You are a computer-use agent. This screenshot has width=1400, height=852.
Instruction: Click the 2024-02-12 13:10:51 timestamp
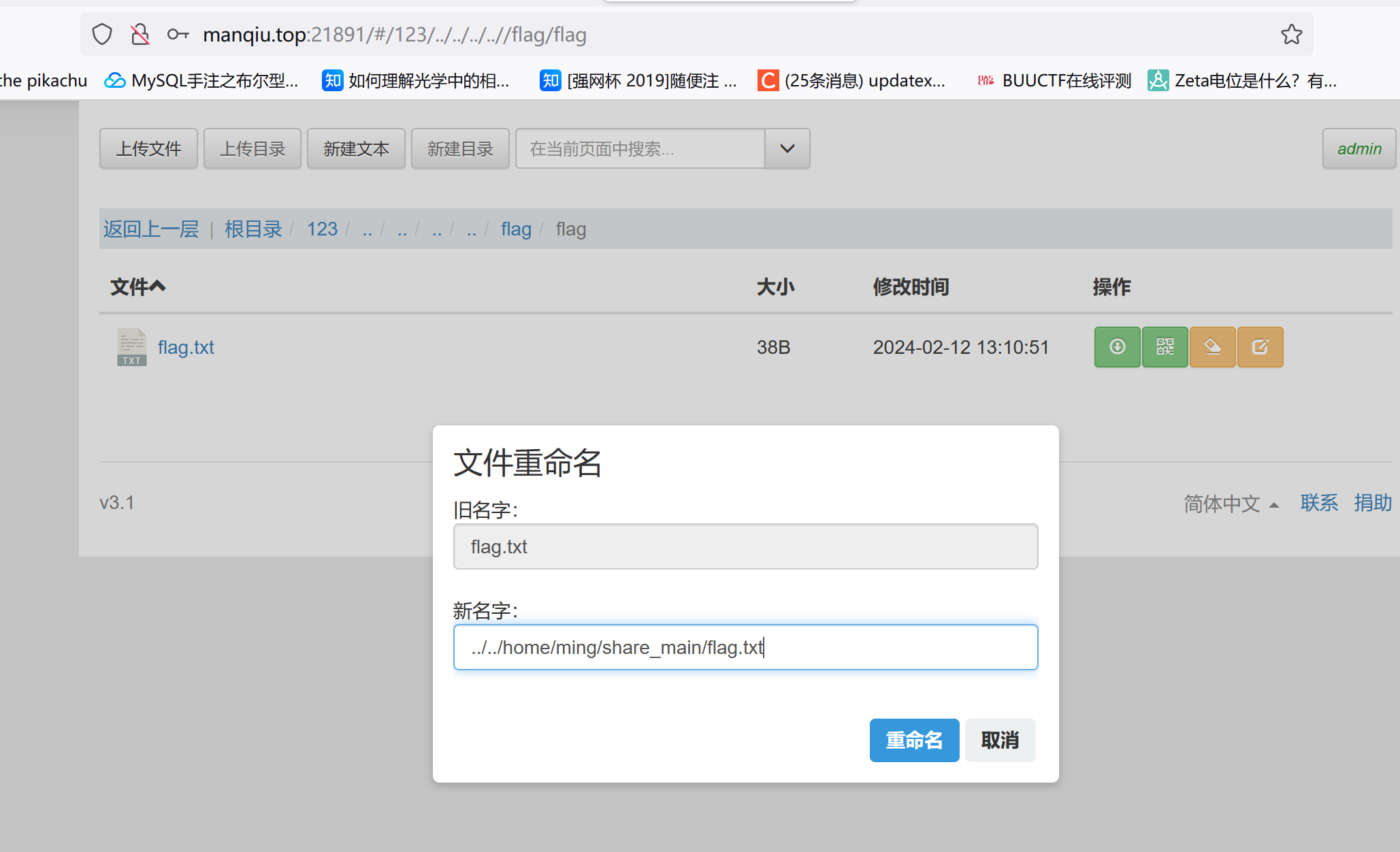(961, 347)
